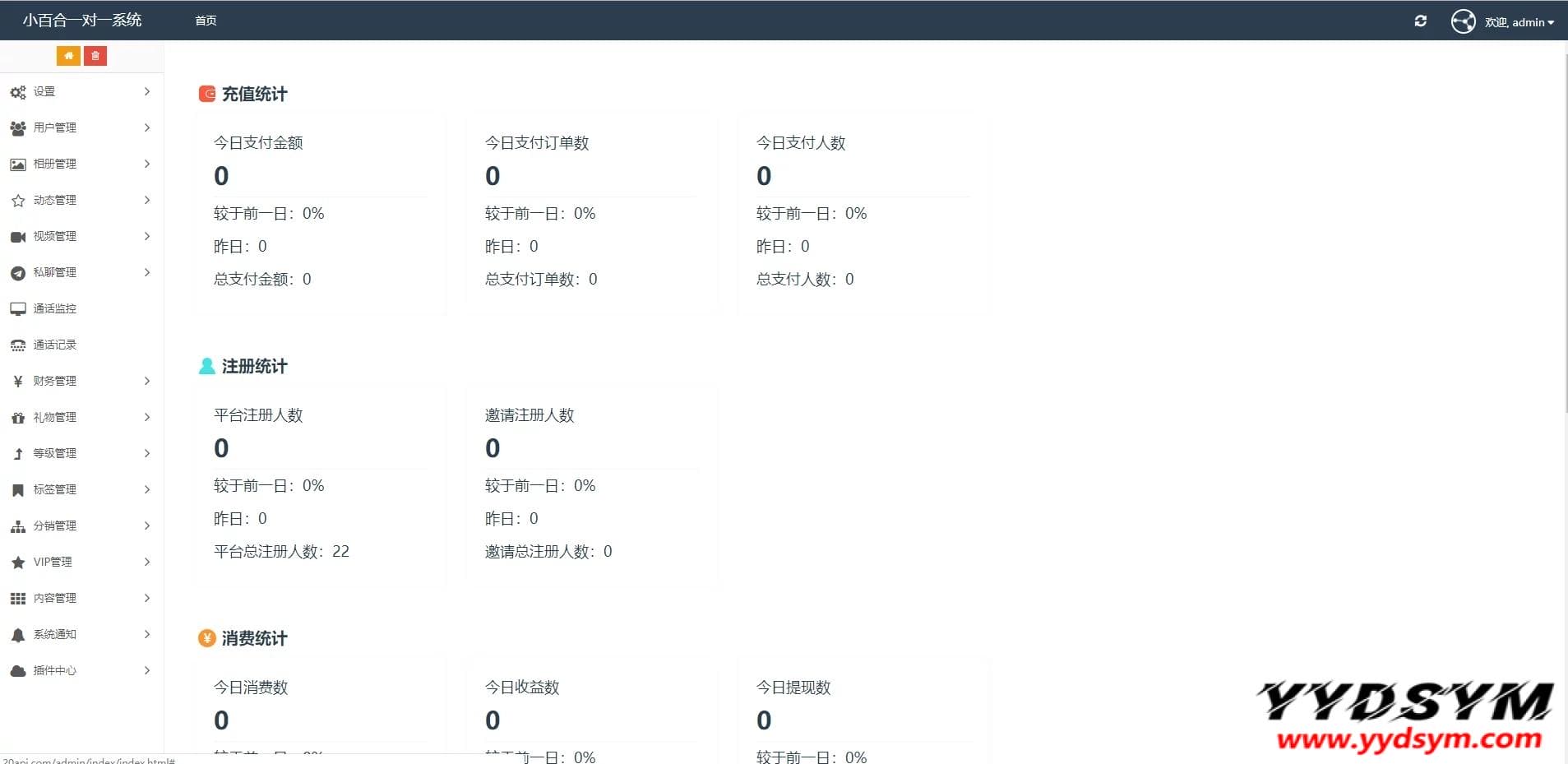
Task: Click the yen icon beside 财务管理
Action: 18,382
